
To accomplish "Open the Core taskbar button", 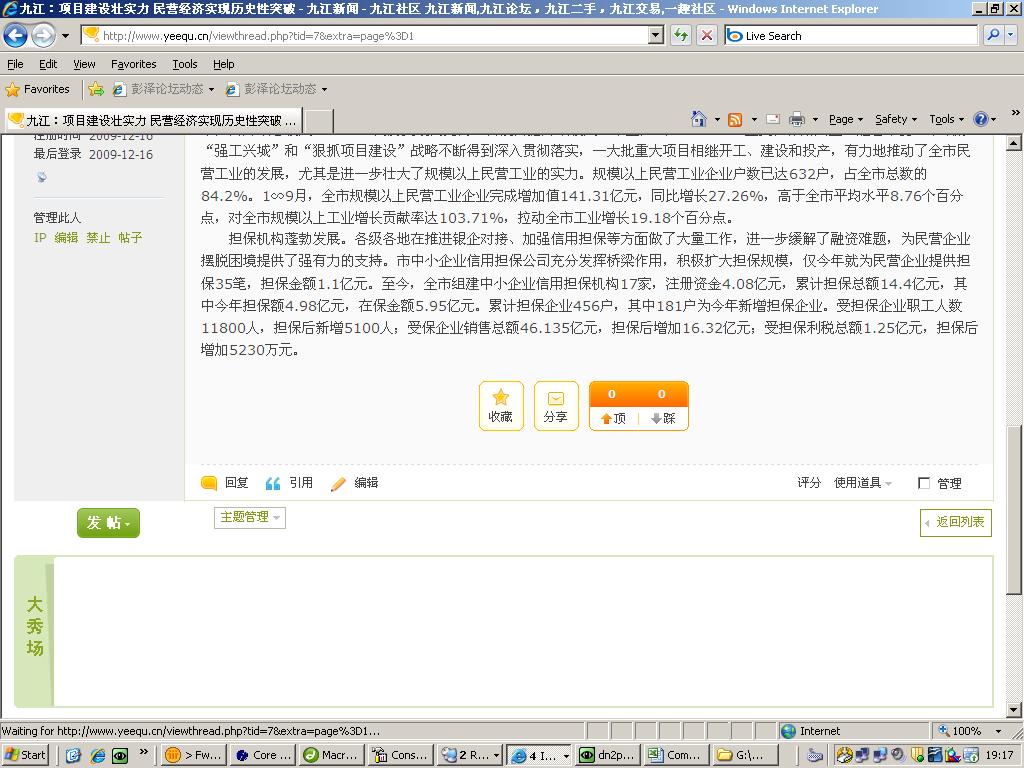I will tap(263, 755).
